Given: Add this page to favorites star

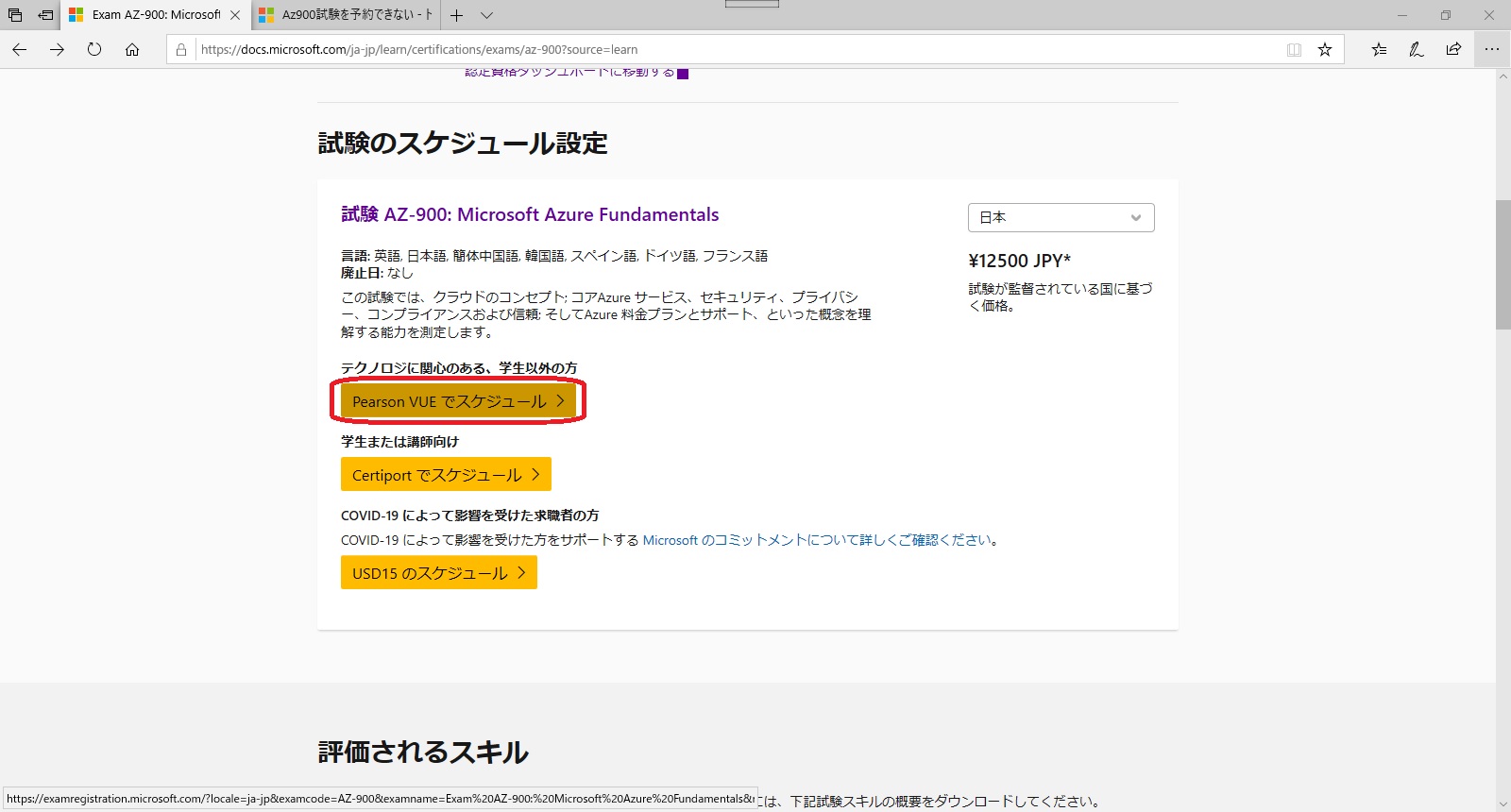Looking at the screenshot, I should tap(1325, 49).
